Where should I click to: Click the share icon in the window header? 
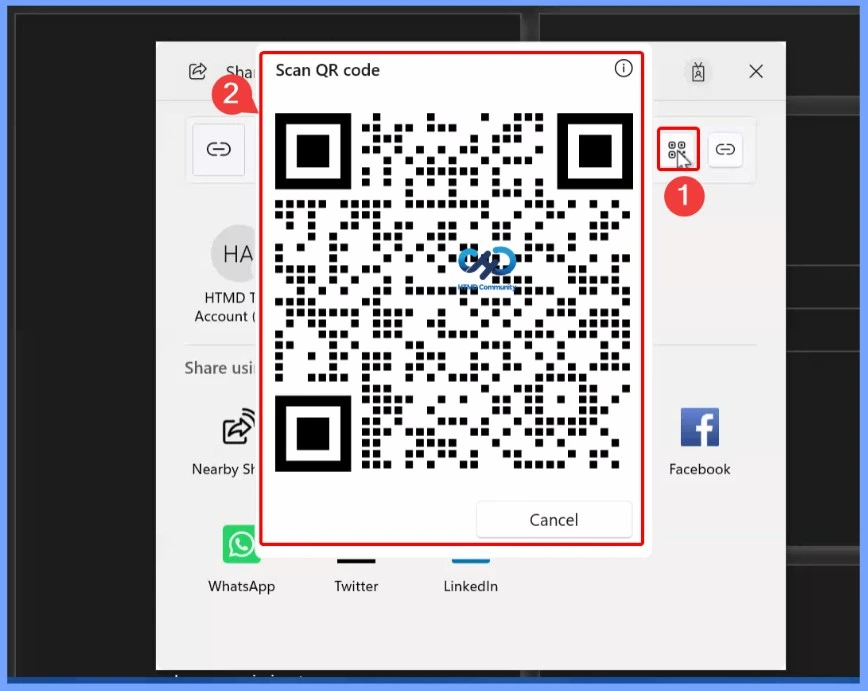click(198, 71)
